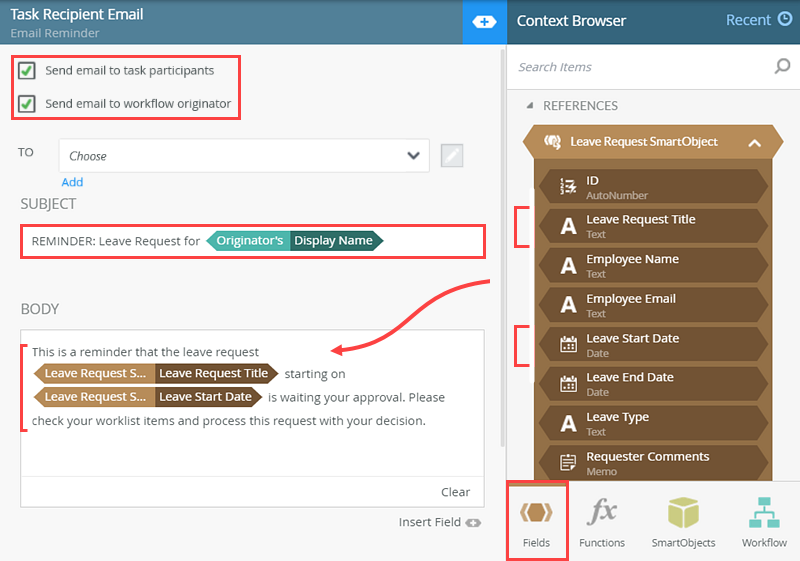Screen dimensions: 800x561
Task: Click the left panel vertical scrollbar
Action: point(503,247)
